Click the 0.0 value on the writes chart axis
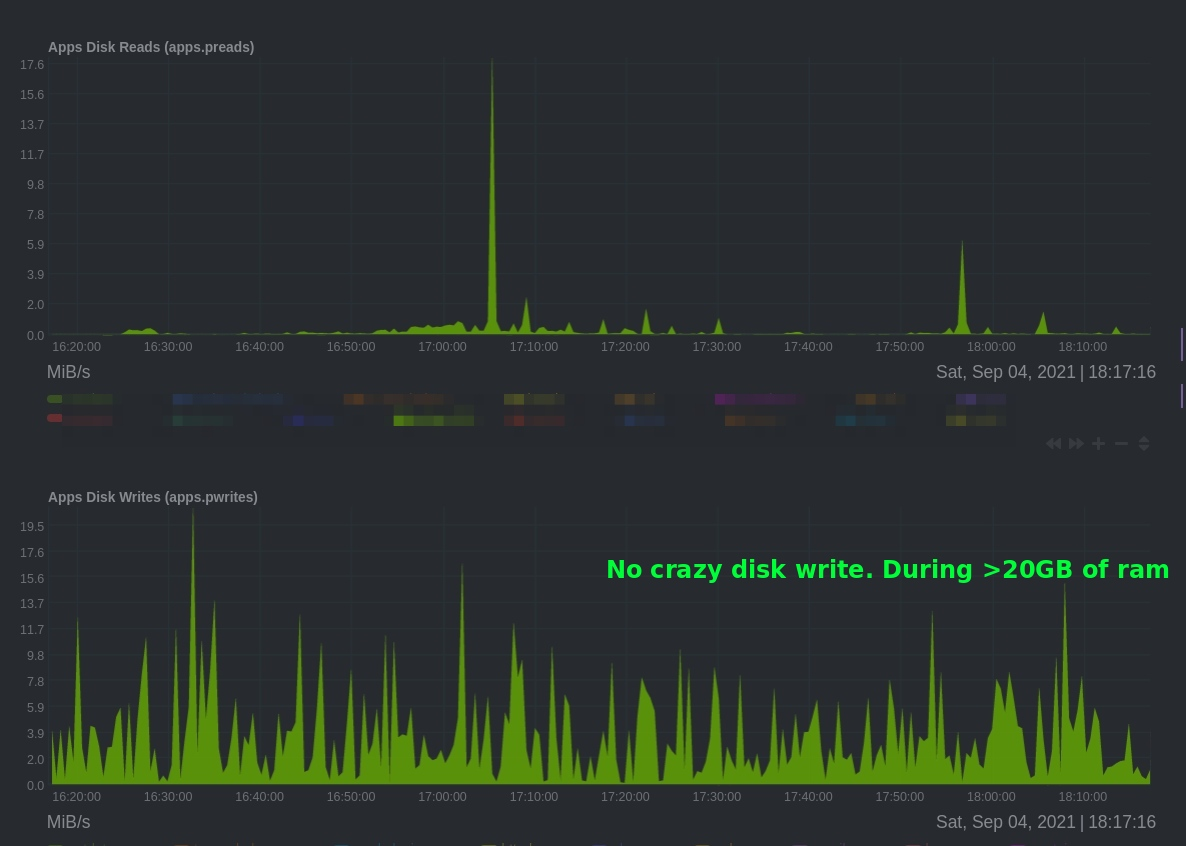 [x=35, y=785]
